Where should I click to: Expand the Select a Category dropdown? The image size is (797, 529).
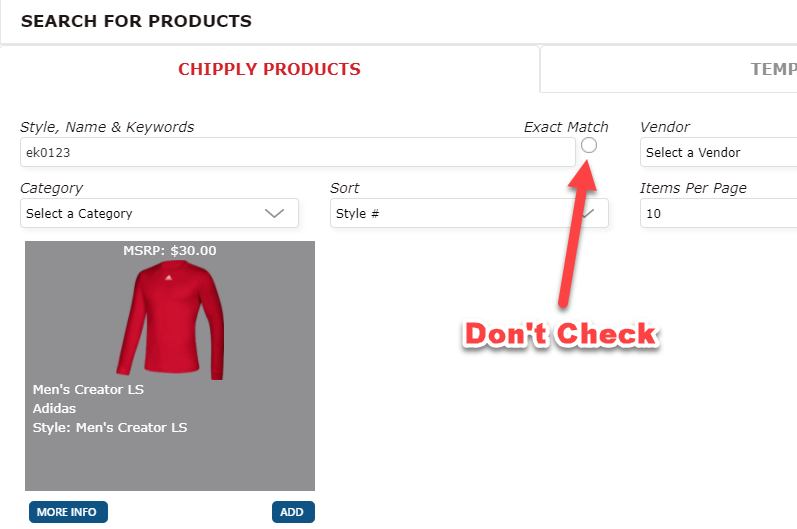click(x=159, y=213)
